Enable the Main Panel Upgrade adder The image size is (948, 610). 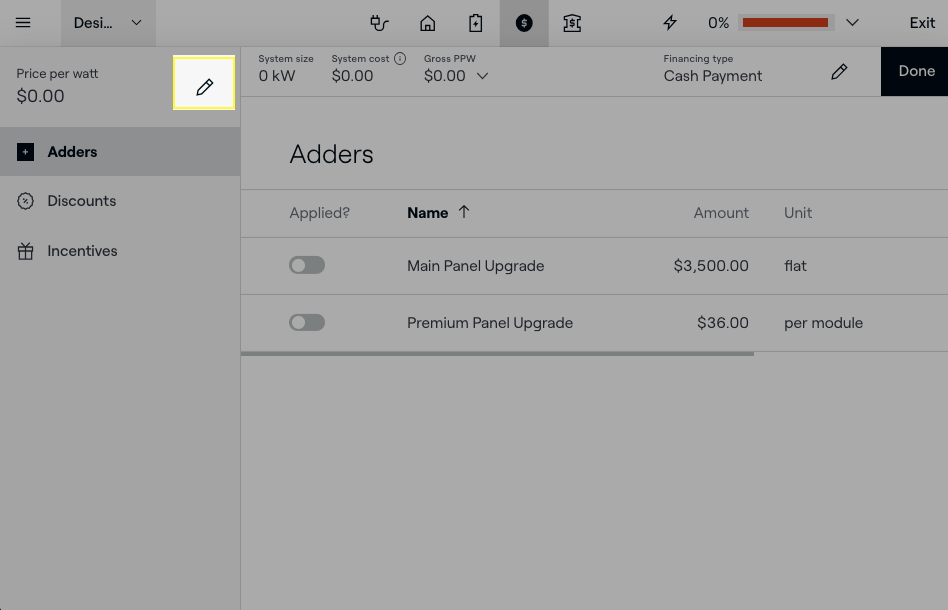307,266
